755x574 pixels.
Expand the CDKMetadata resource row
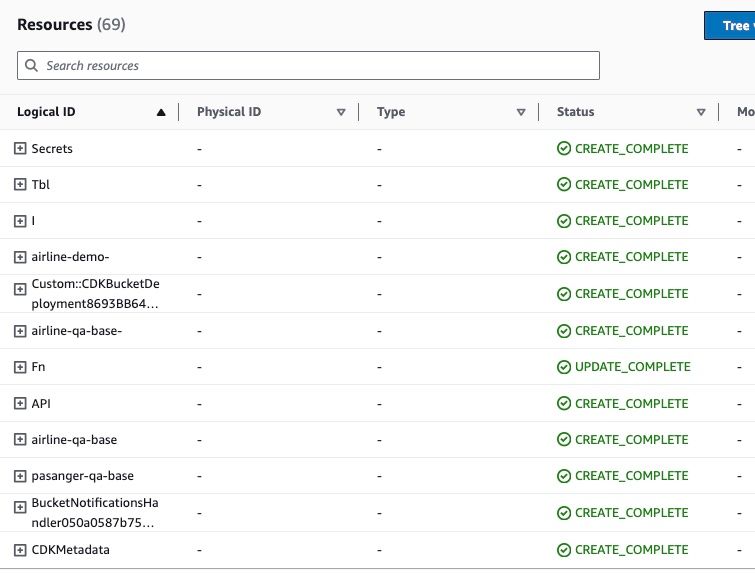click(x=20, y=550)
